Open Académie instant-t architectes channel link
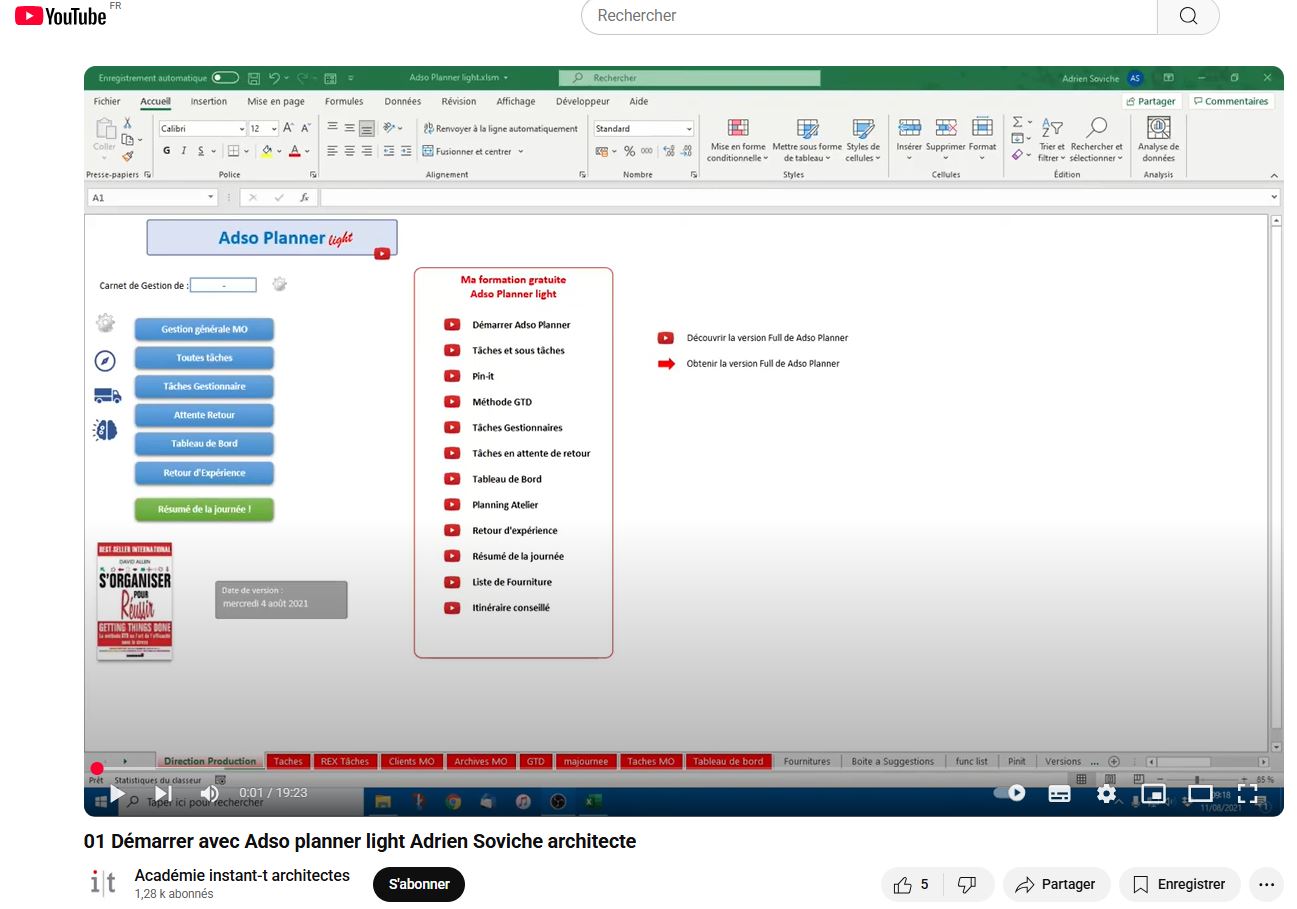The image size is (1297, 909). click(x=242, y=875)
